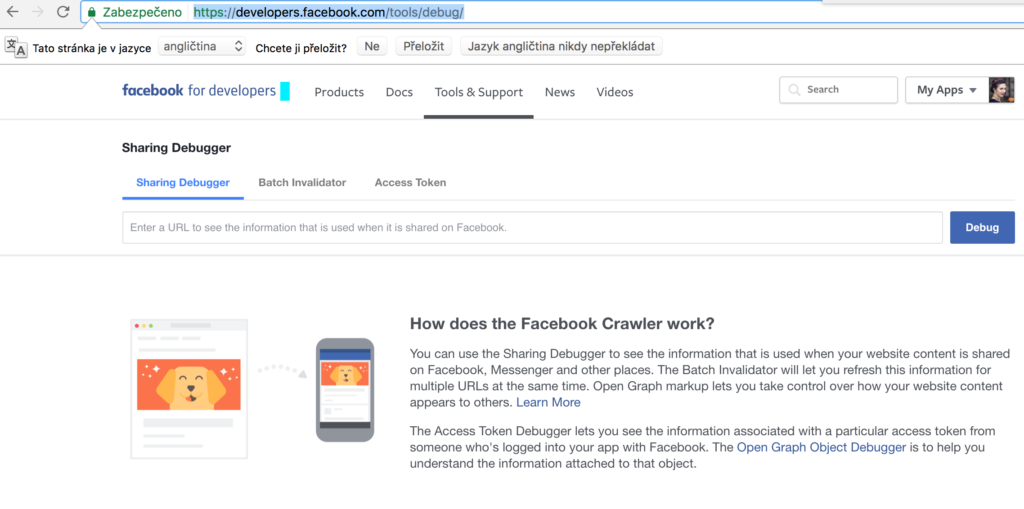Click the Přeložit translate button
The image size is (1024, 509).
click(x=424, y=47)
